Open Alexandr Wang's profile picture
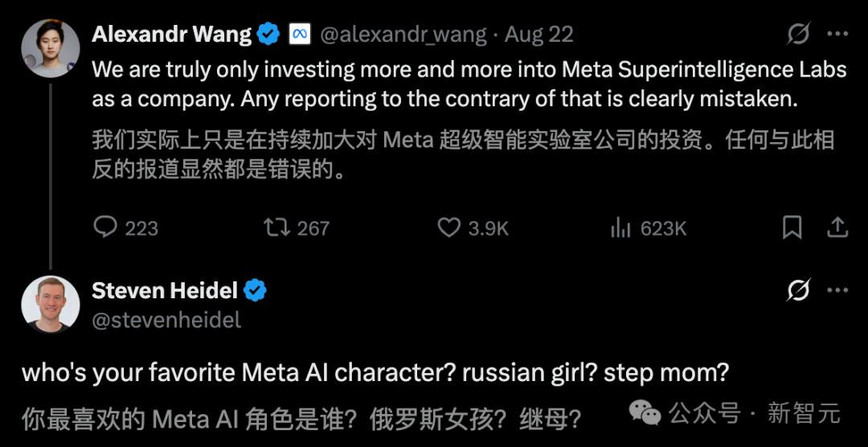868x447 pixels. (50, 48)
